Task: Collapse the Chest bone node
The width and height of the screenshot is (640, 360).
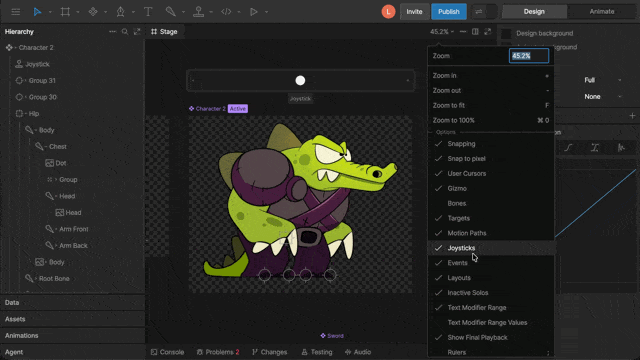Action: (46, 147)
